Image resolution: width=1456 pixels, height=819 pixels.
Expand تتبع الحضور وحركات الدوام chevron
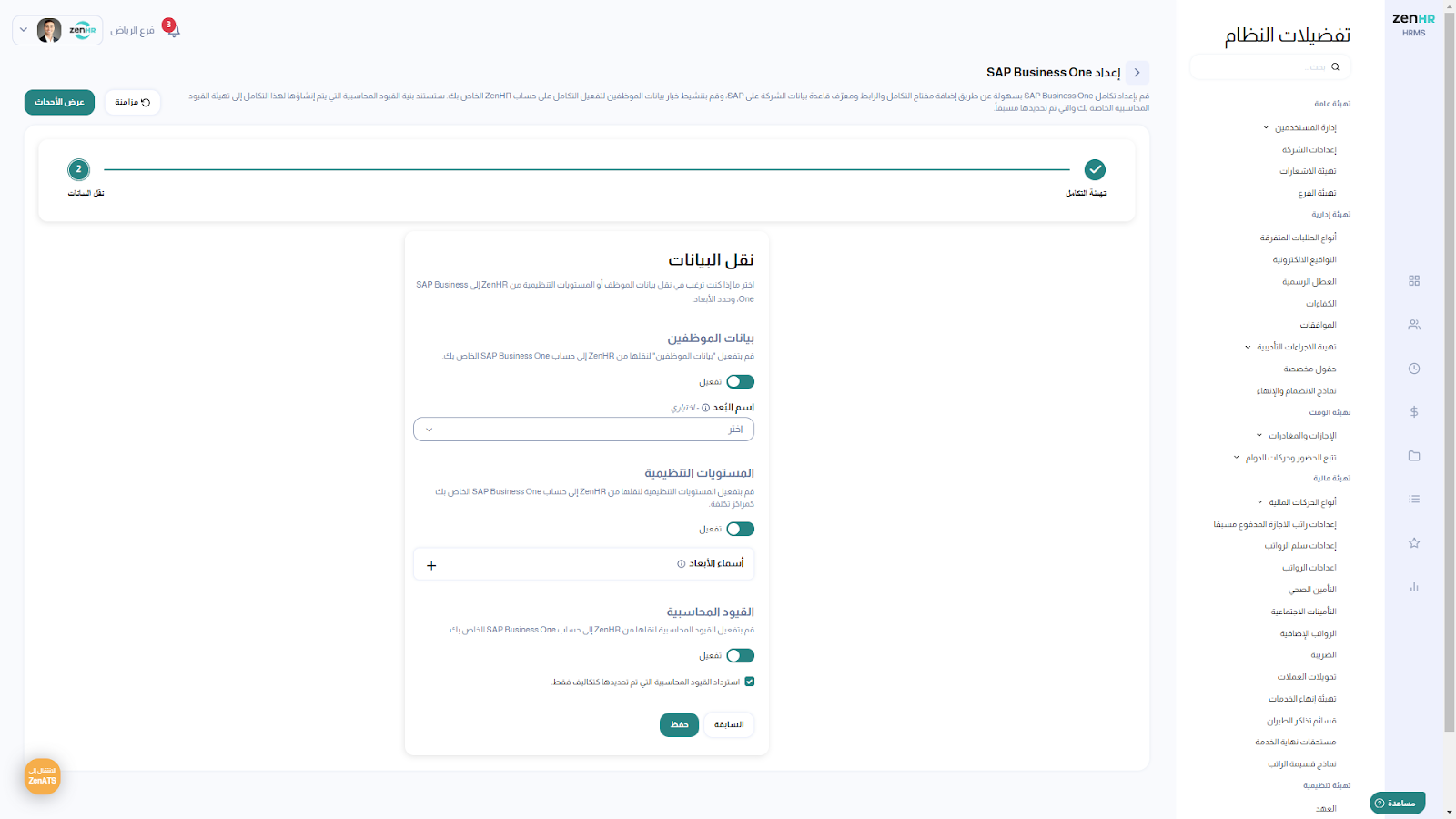(1237, 458)
